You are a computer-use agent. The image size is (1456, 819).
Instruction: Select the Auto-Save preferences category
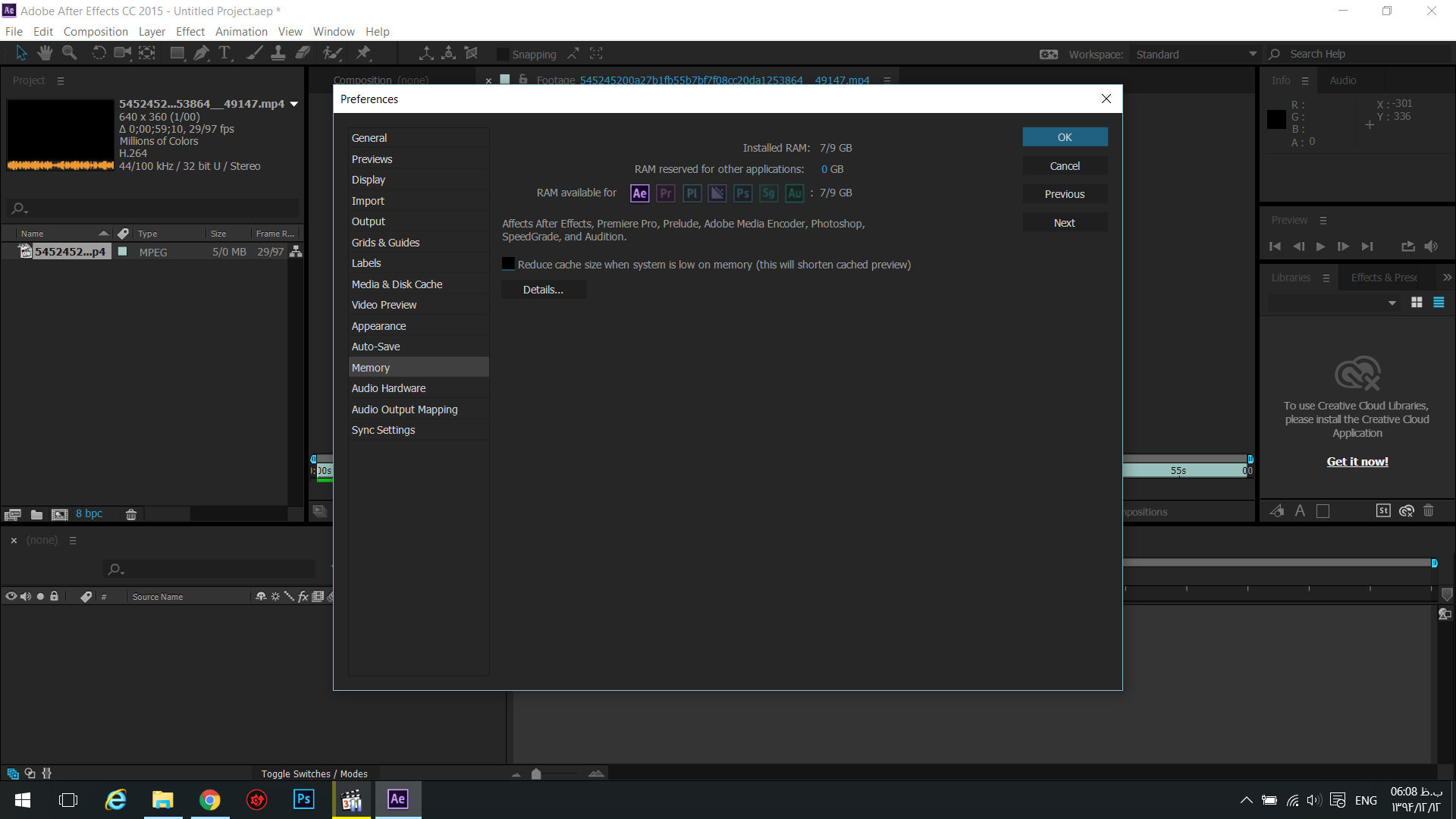click(419, 347)
